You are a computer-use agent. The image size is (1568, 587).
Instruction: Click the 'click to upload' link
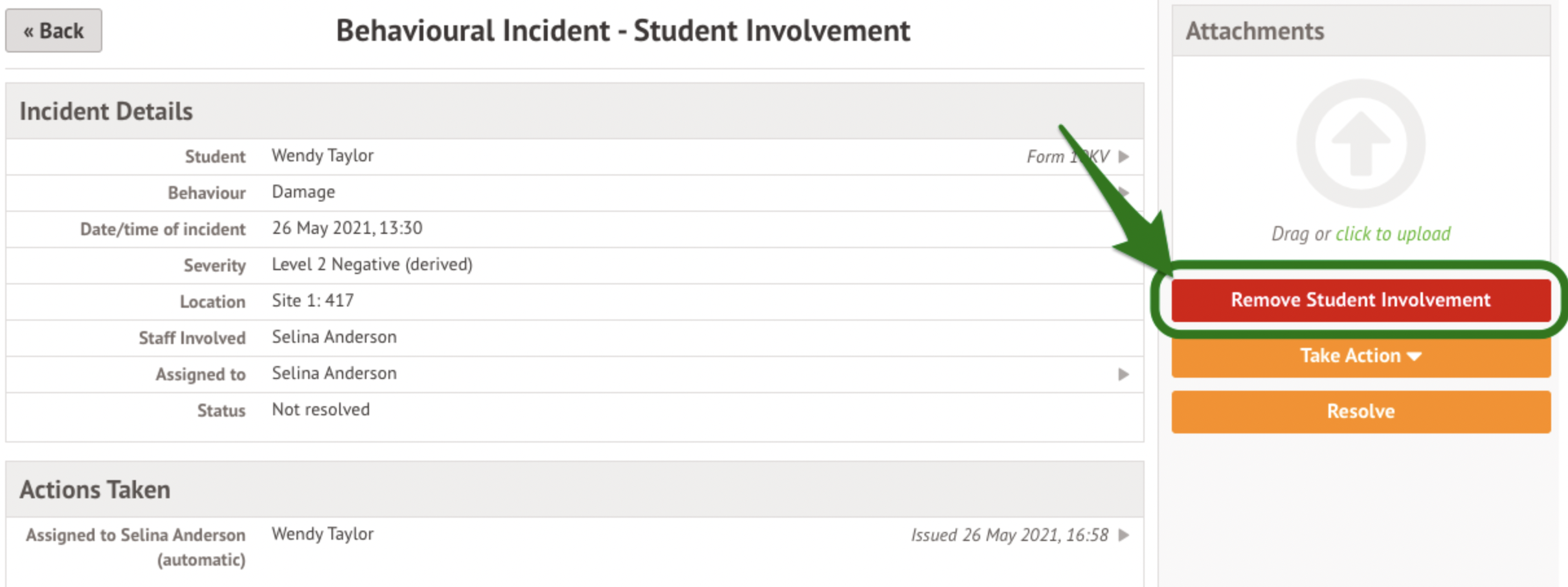tap(1393, 233)
